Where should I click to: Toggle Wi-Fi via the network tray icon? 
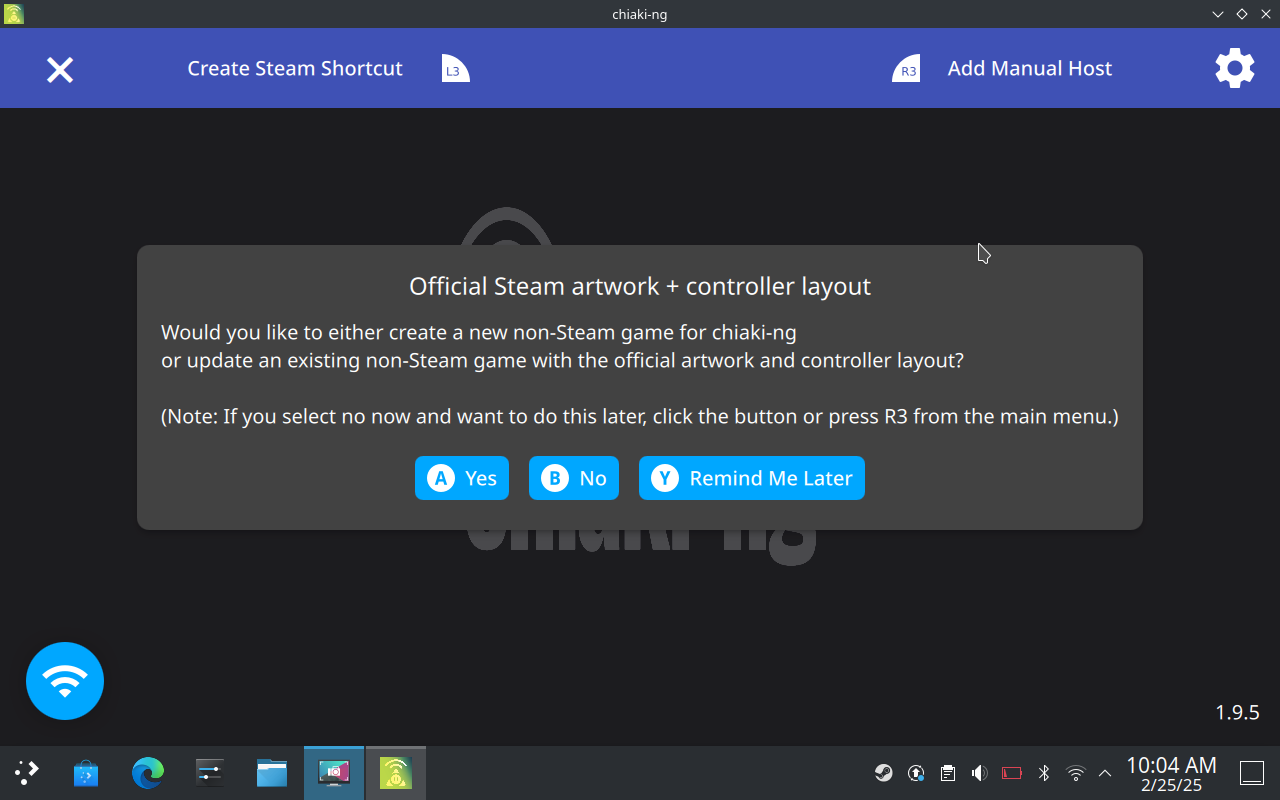point(1075,772)
